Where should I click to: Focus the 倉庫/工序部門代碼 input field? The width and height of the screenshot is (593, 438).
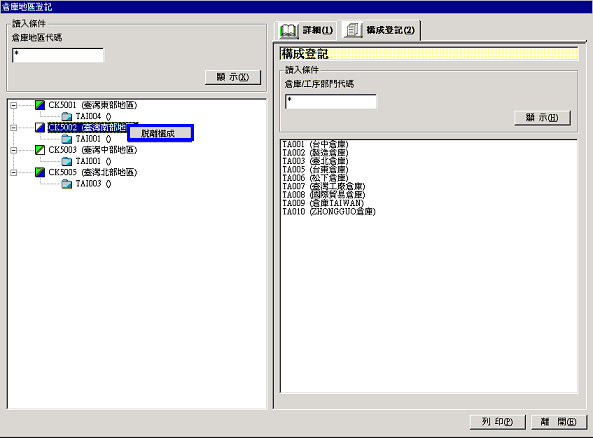331,101
